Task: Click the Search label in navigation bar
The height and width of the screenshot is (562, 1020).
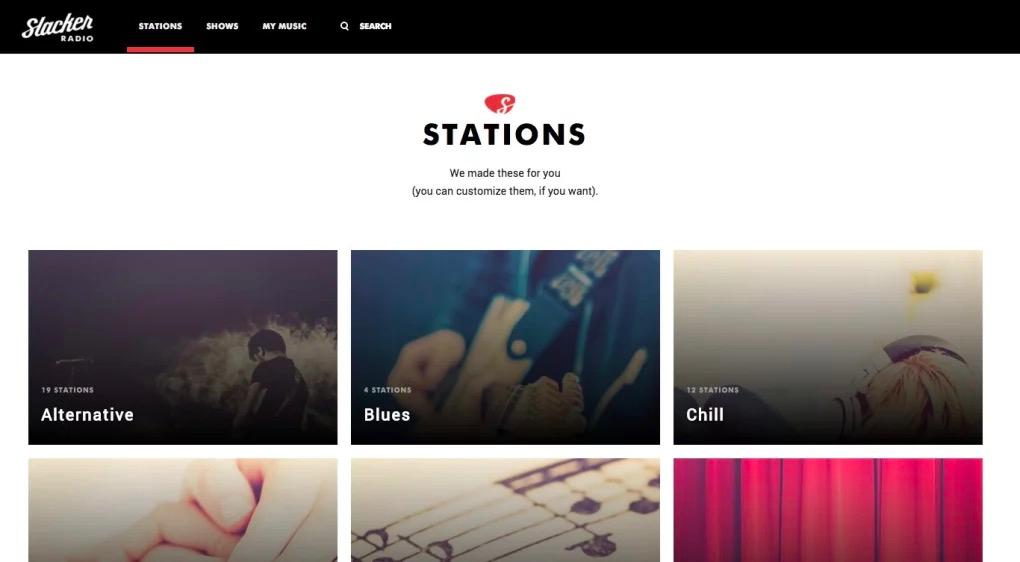Action: click(x=375, y=26)
